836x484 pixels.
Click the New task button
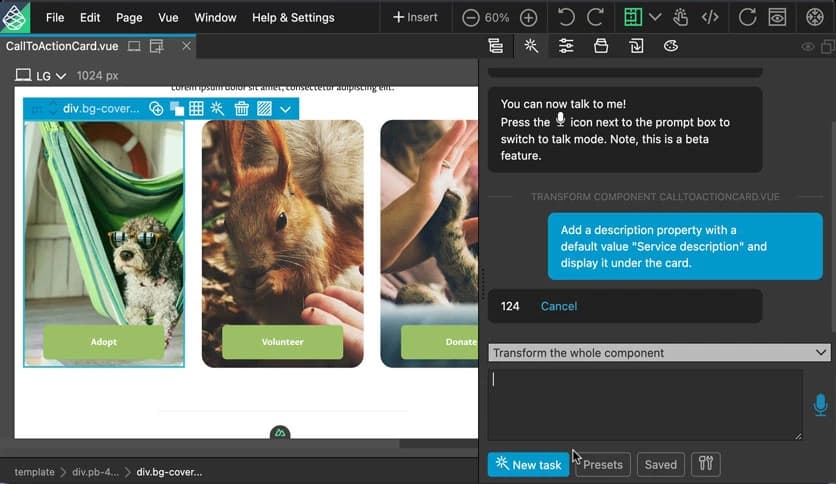(528, 464)
